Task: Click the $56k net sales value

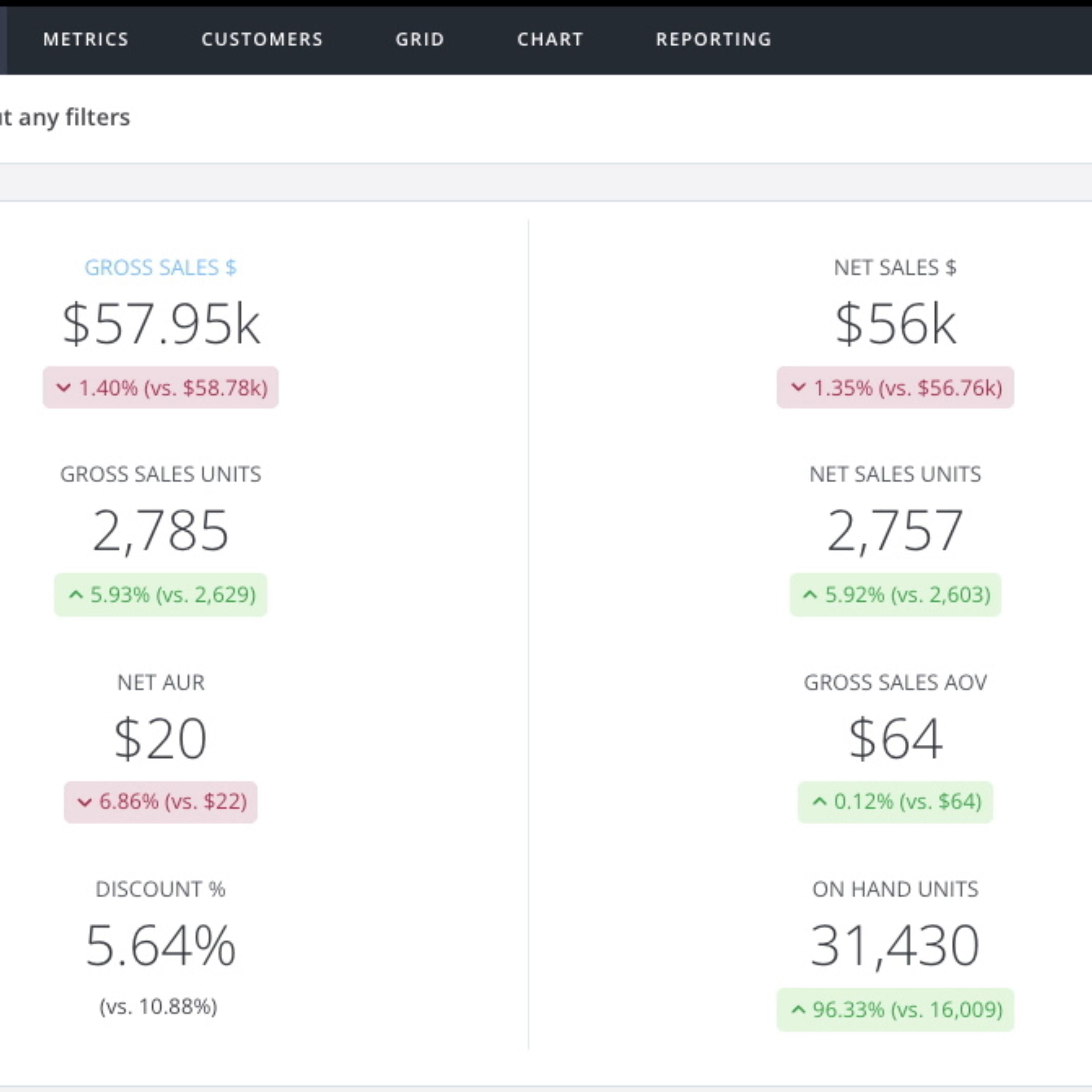Action: click(895, 324)
